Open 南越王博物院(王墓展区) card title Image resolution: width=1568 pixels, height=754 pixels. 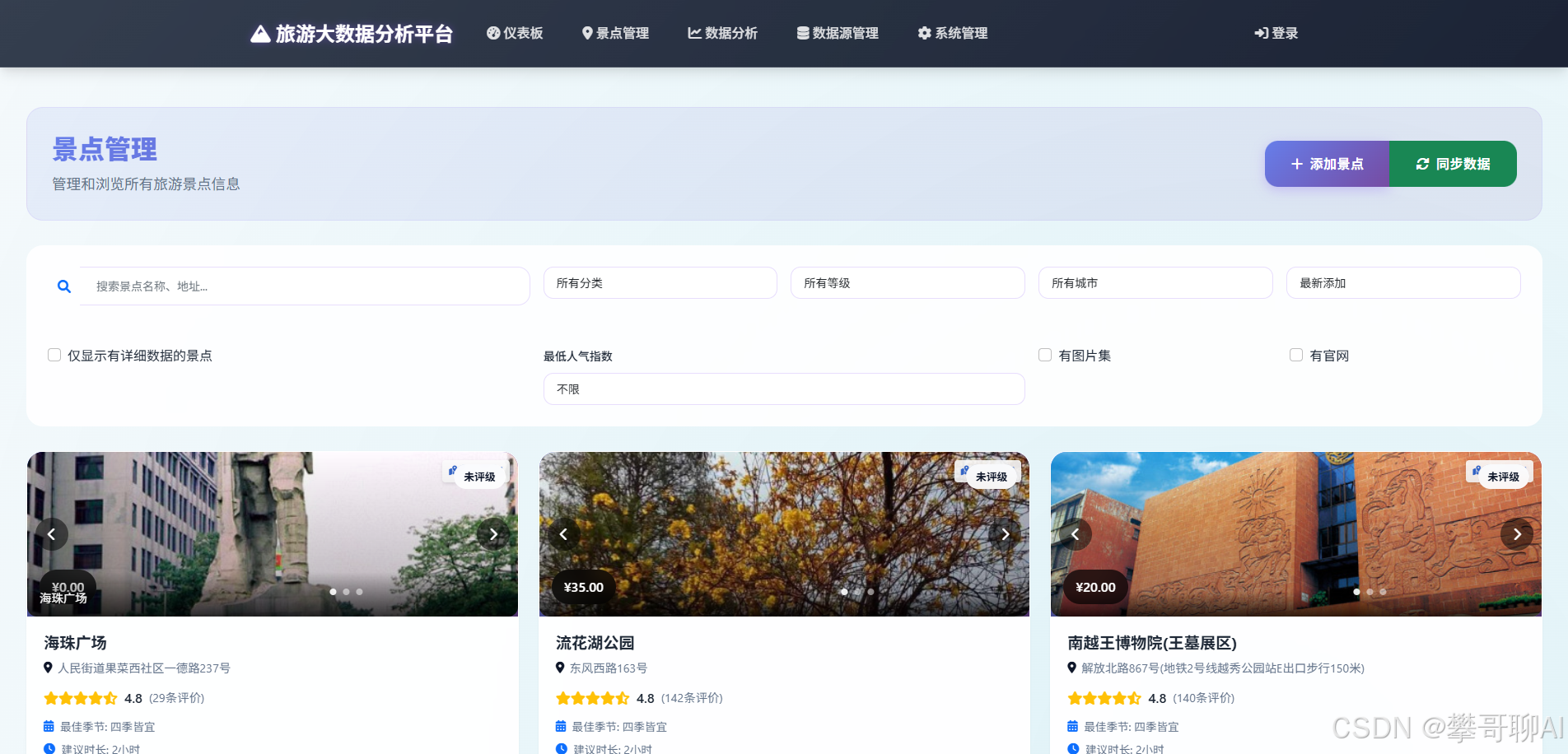tap(1152, 643)
